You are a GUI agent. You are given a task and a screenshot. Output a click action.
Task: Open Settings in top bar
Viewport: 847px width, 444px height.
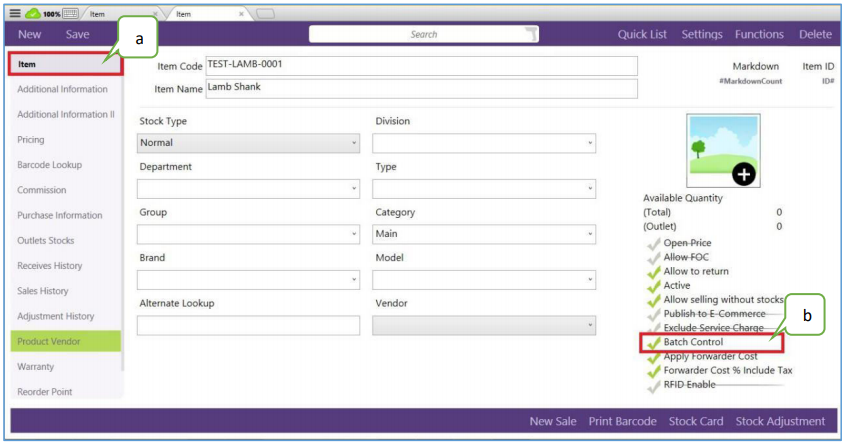702,34
